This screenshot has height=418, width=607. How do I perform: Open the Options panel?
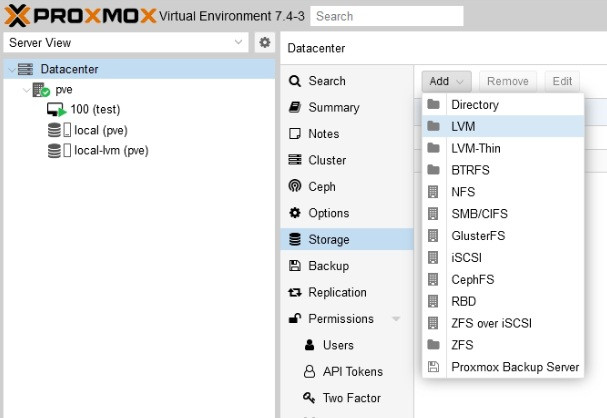point(347,213)
